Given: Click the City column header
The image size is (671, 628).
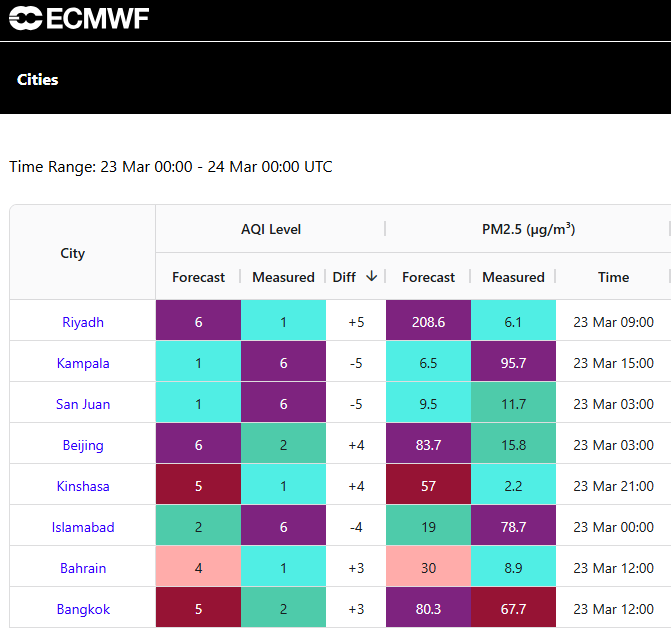Looking at the screenshot, I should (73, 253).
